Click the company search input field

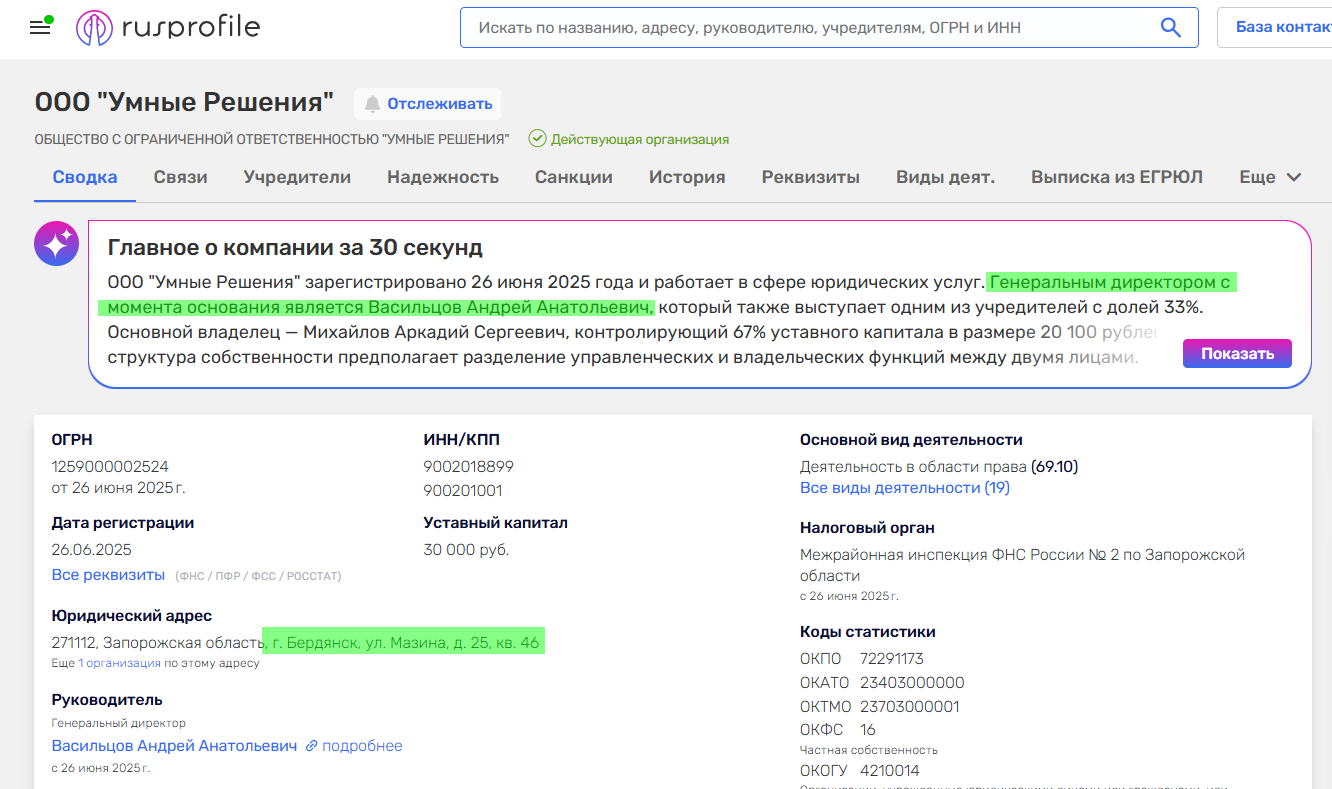(800, 27)
